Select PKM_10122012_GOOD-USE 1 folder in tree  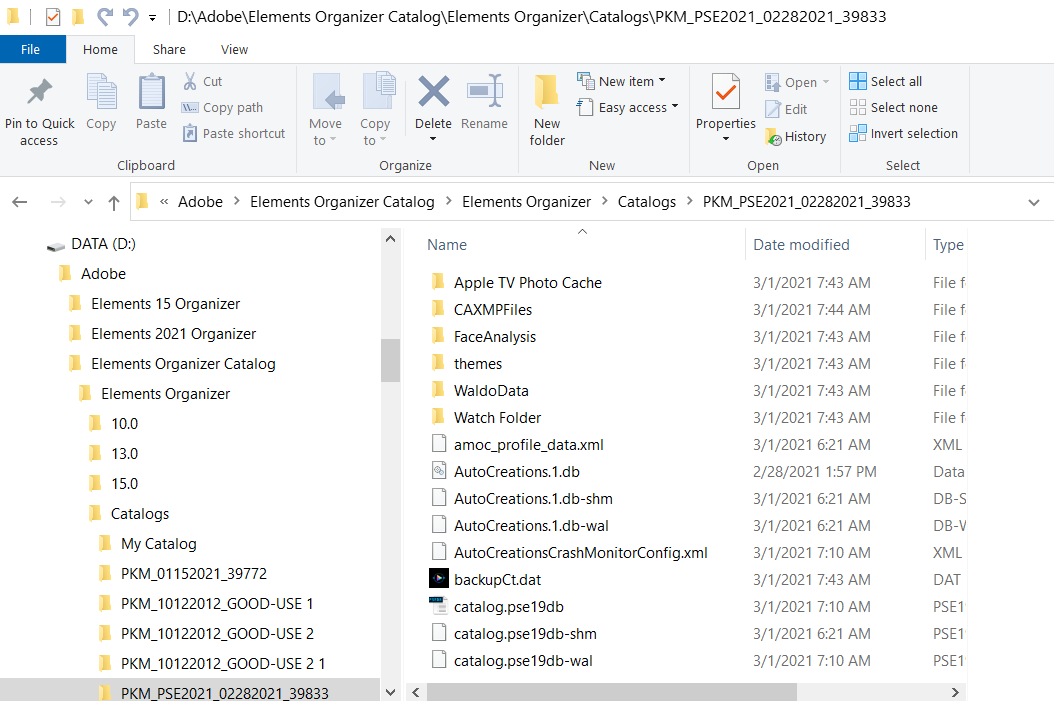pyautogui.click(x=216, y=604)
